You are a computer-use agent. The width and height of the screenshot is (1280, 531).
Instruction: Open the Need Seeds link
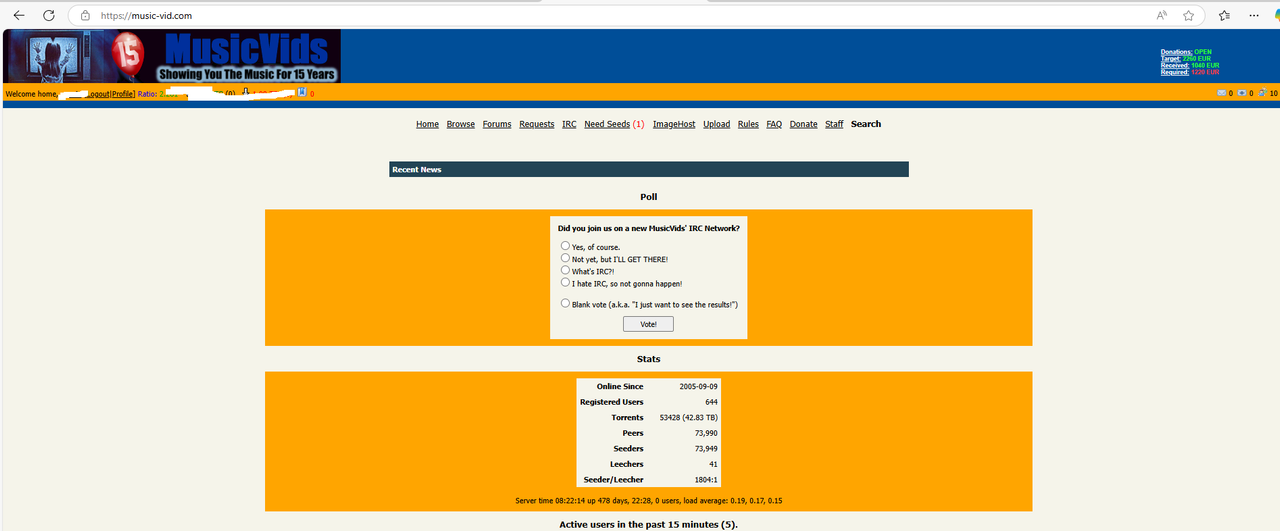coord(607,124)
